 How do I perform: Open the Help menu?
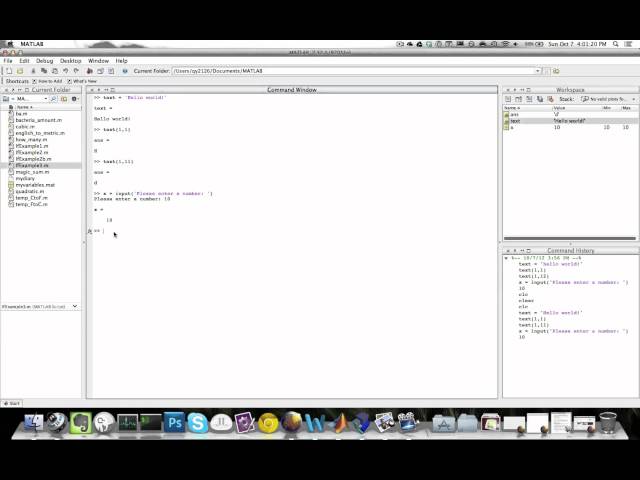click(121, 61)
